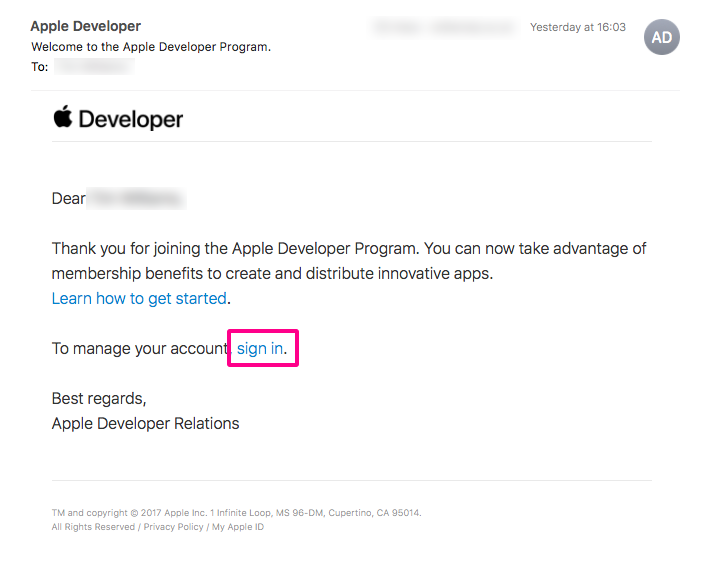This screenshot has height=568, width=708.
Task: Click the 'All Rights Reserved' footer text
Action: click(x=93, y=527)
